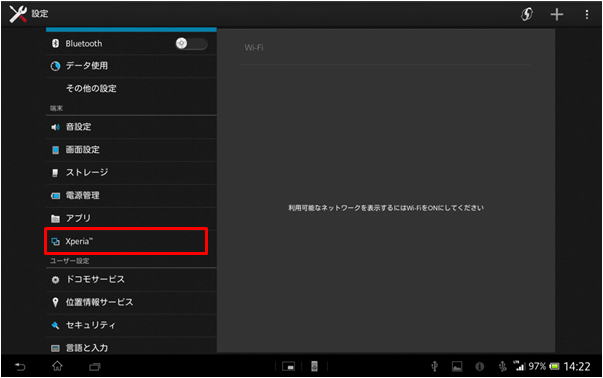Click the folder icon beside アプリ

point(55,219)
